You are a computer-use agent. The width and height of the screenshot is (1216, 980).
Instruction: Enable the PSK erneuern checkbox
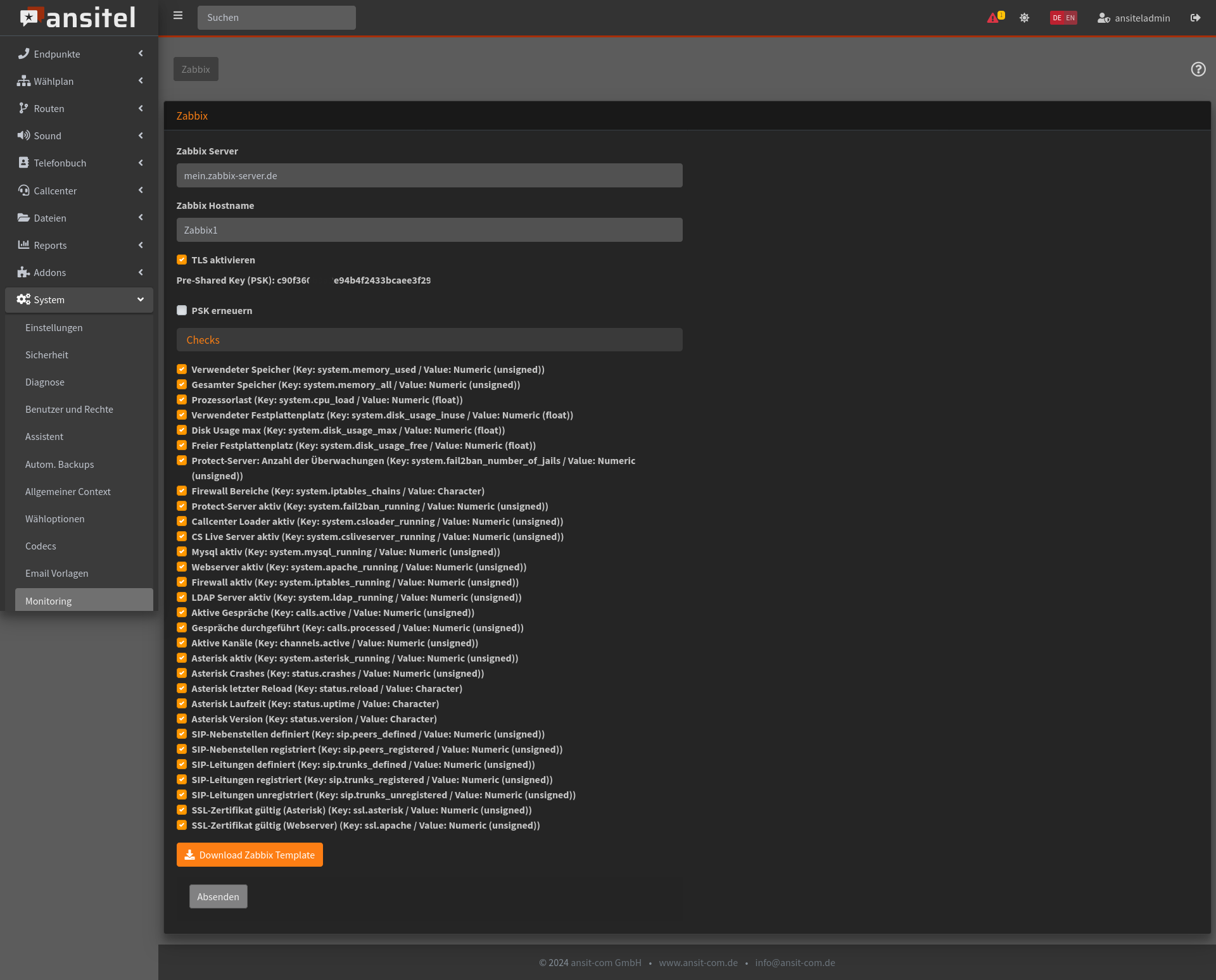[x=182, y=310]
